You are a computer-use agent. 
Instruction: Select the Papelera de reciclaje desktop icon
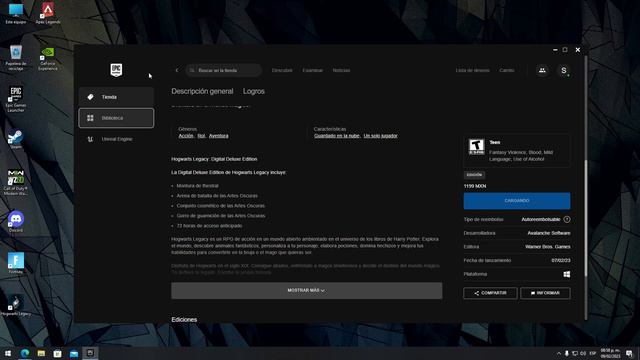pos(16,58)
